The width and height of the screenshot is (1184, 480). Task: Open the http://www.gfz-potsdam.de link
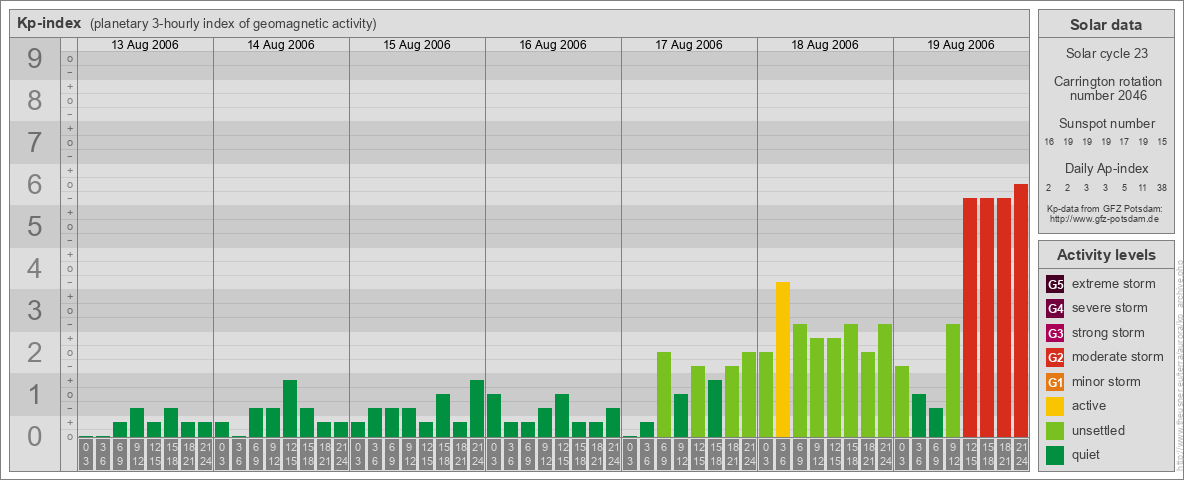1104,219
